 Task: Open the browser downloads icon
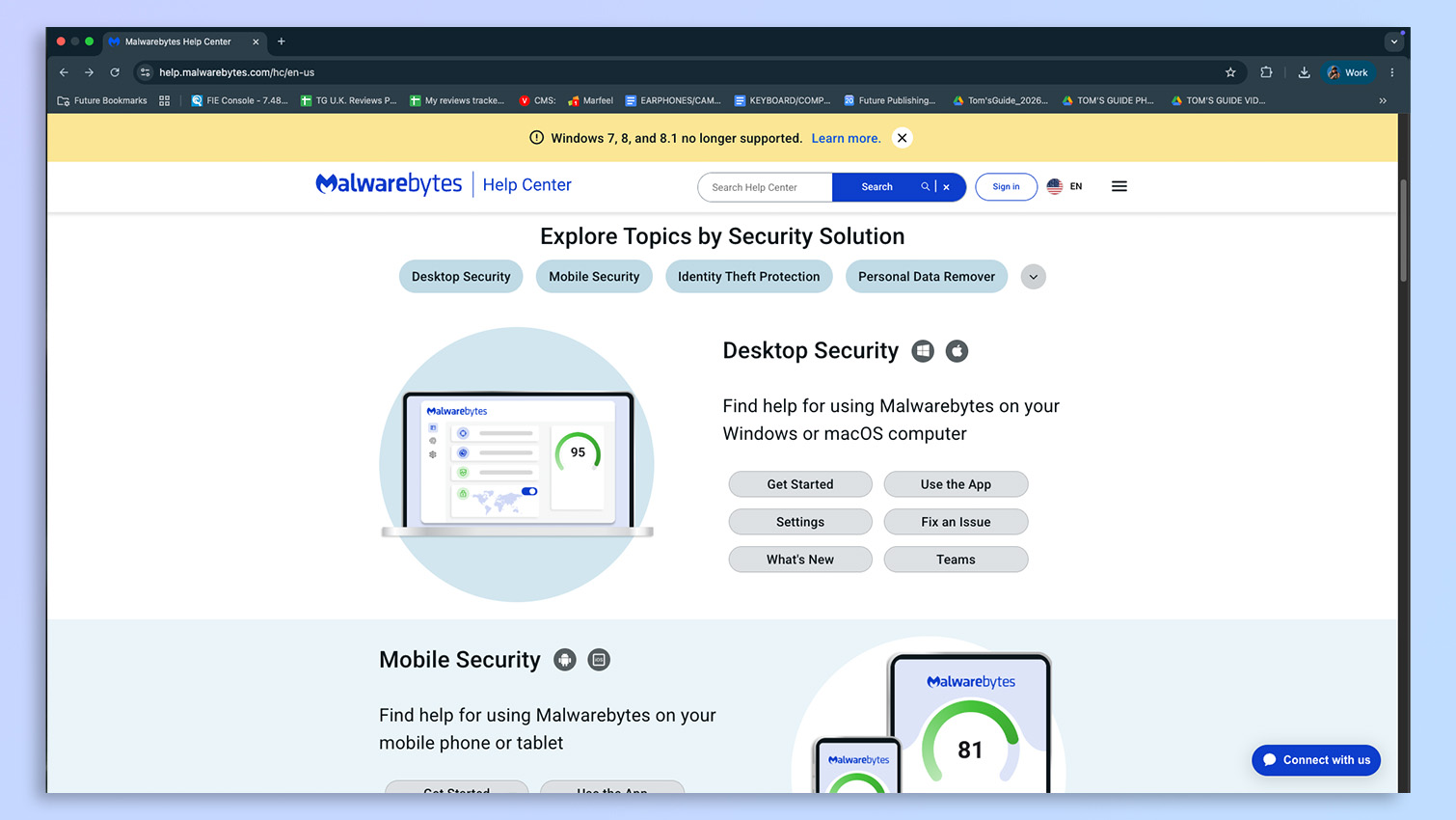(x=1304, y=72)
